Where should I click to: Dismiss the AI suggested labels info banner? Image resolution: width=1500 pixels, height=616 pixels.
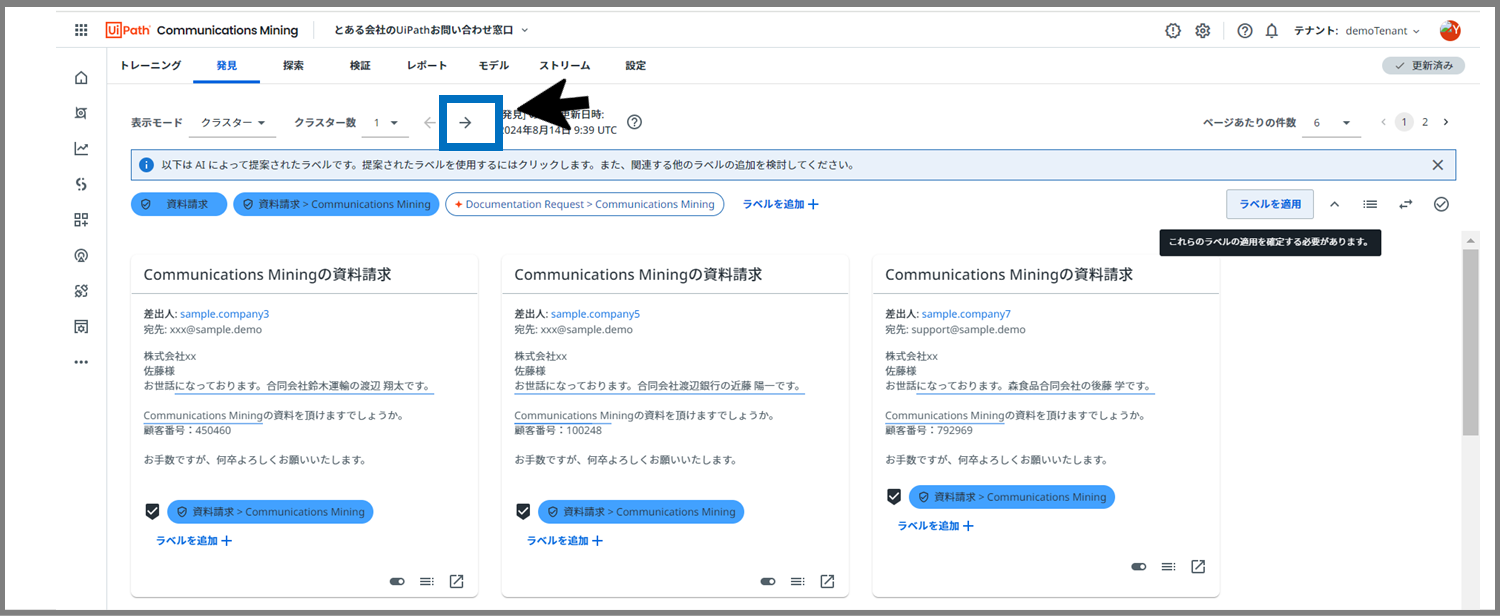1438,165
